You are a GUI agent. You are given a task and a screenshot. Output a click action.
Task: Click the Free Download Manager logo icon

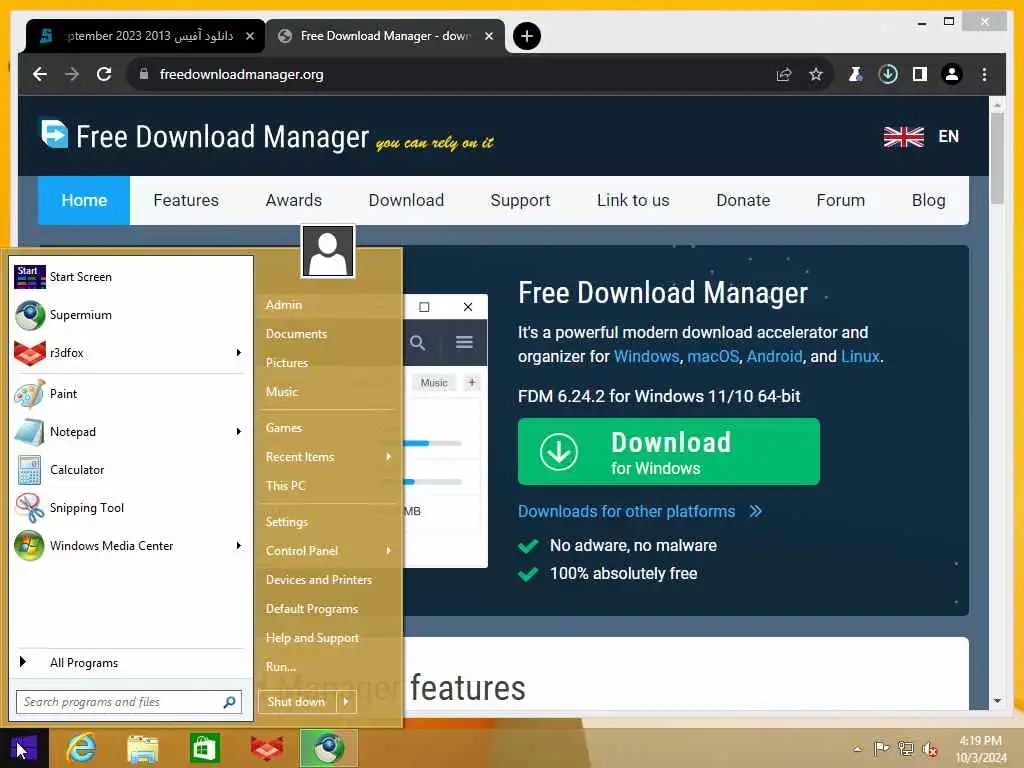click(54, 134)
